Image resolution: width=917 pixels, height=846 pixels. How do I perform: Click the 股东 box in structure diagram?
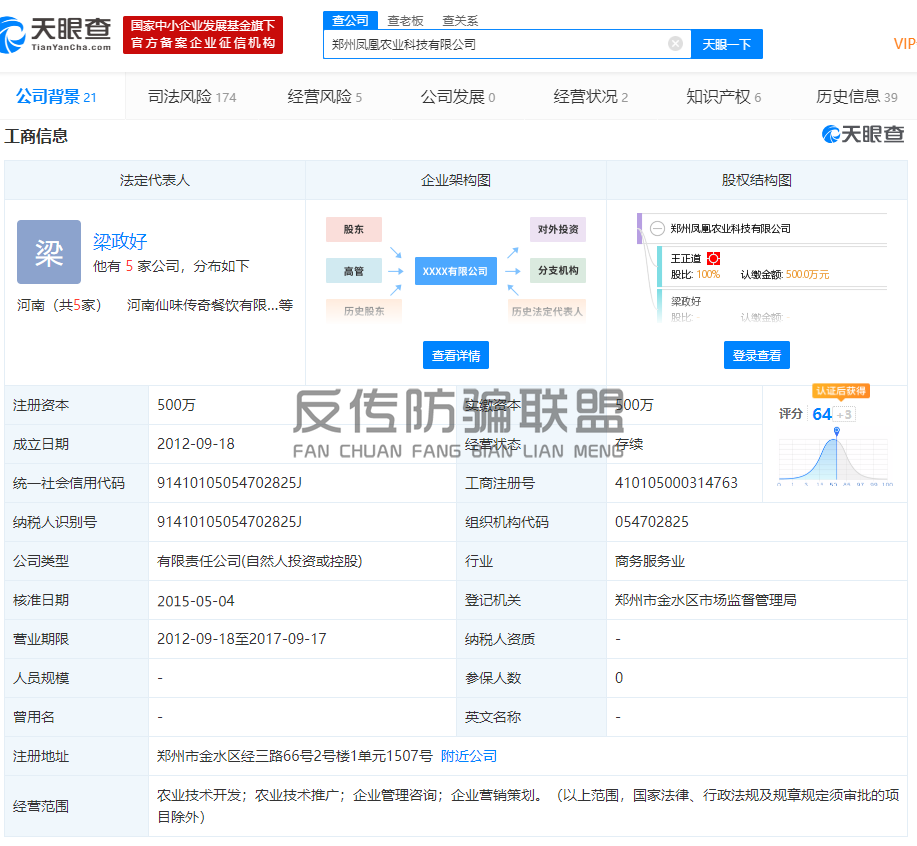pos(354,229)
